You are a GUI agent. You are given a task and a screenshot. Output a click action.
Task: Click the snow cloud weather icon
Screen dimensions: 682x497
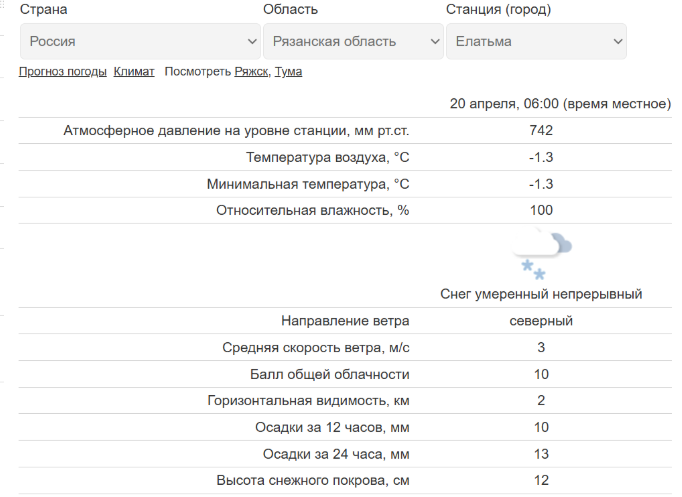542,255
